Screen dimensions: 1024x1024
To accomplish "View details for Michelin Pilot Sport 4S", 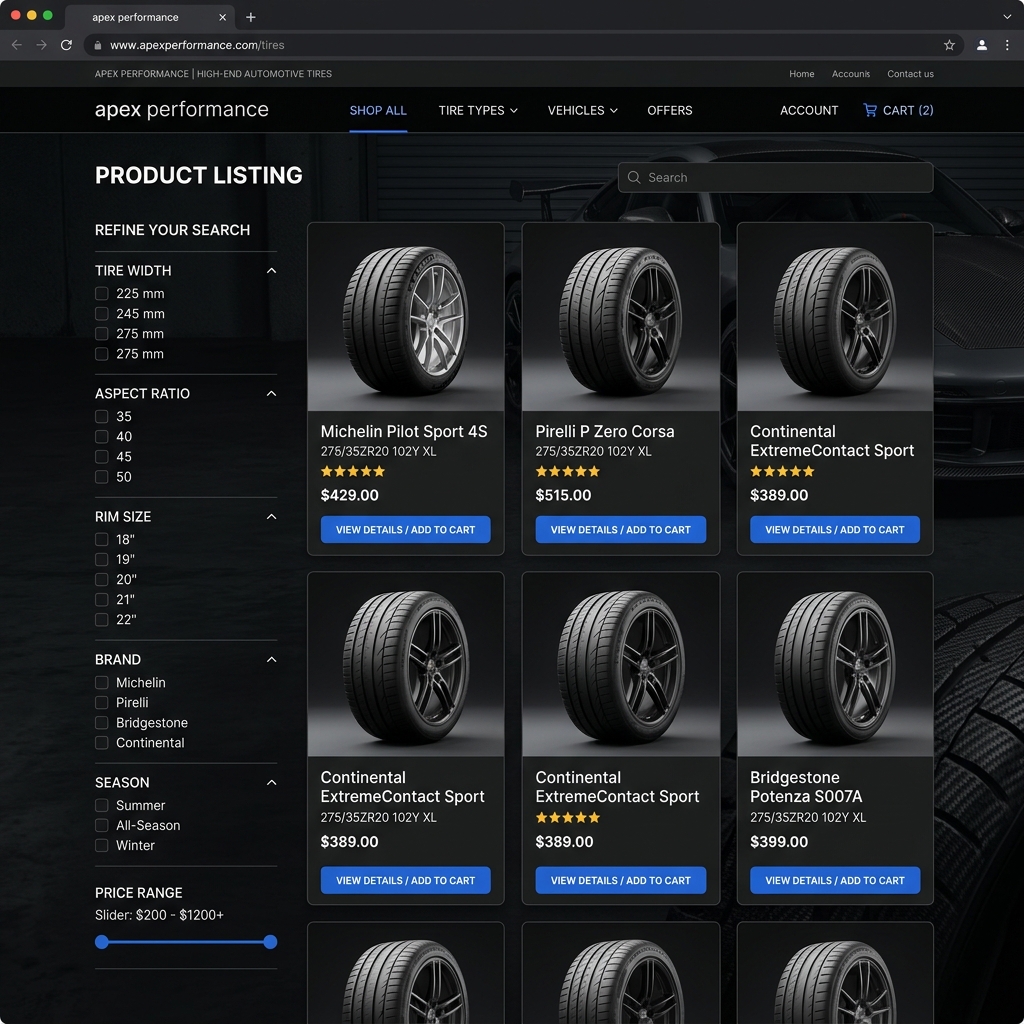I will pos(406,530).
